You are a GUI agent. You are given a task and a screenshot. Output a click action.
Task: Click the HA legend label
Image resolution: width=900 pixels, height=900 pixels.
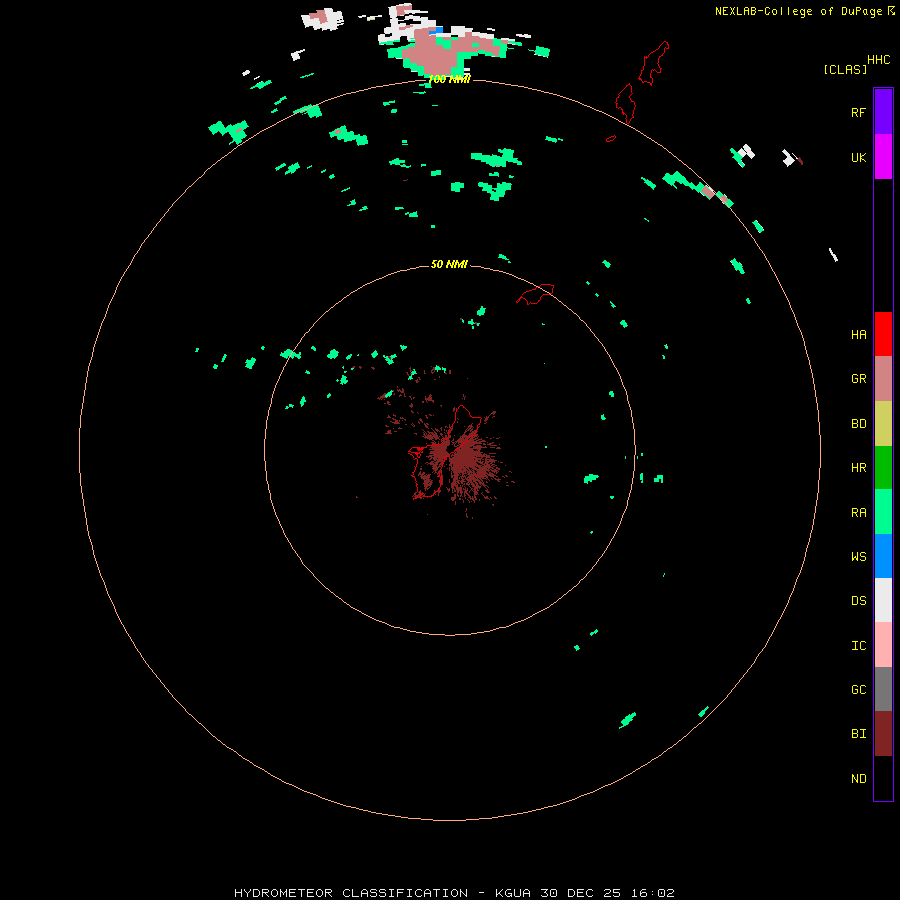pyautogui.click(x=858, y=334)
